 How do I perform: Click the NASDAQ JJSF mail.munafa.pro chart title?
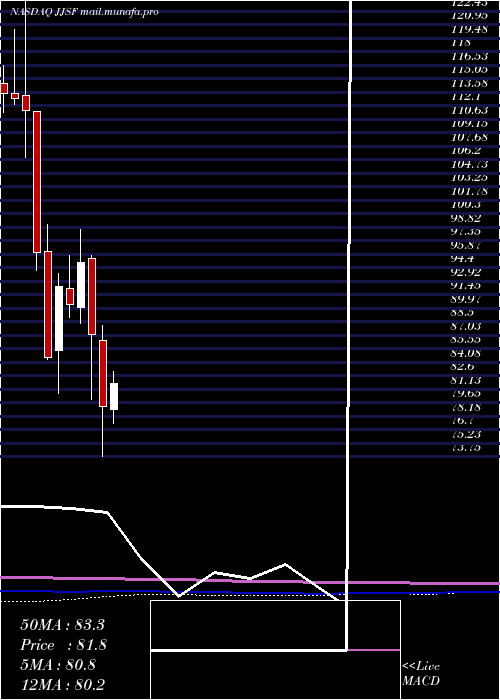pos(84,12)
